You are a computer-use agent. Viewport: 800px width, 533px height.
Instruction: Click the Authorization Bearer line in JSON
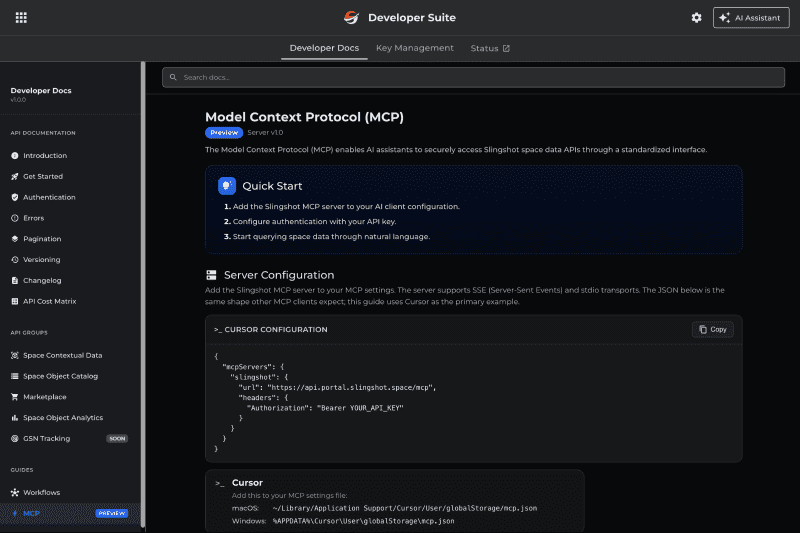(325, 408)
